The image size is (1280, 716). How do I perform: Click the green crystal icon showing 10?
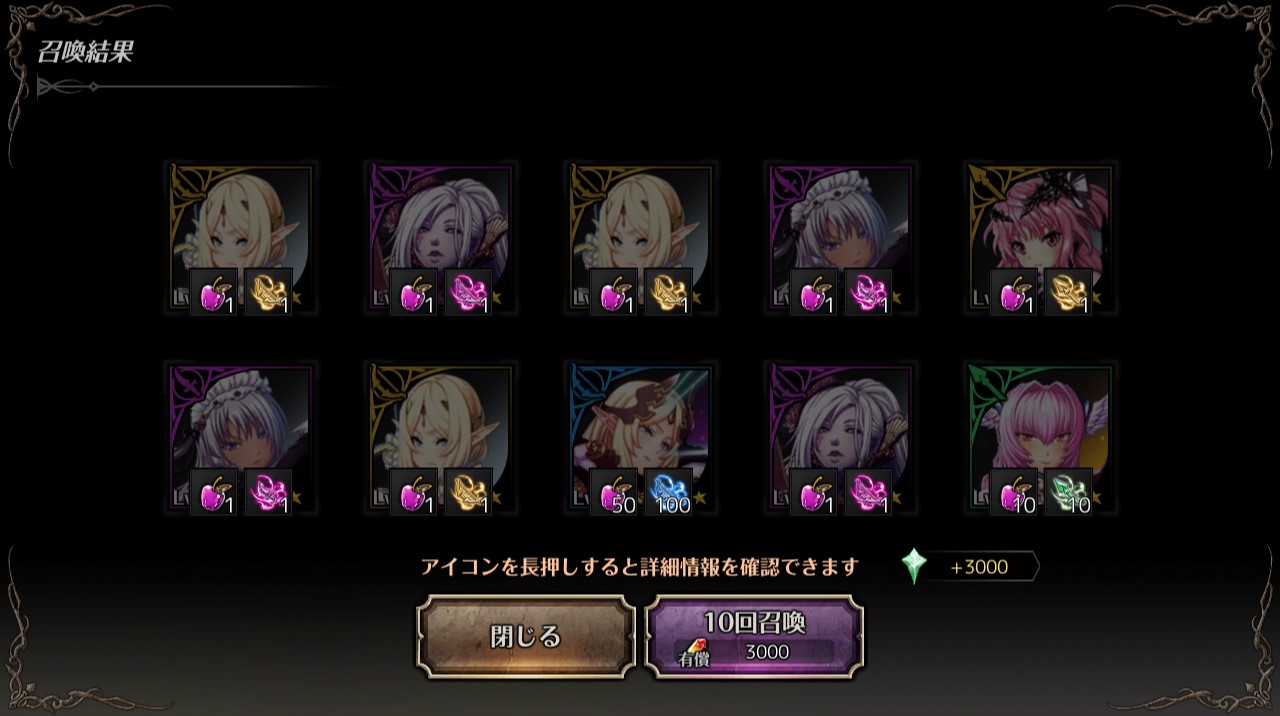(x=1069, y=492)
